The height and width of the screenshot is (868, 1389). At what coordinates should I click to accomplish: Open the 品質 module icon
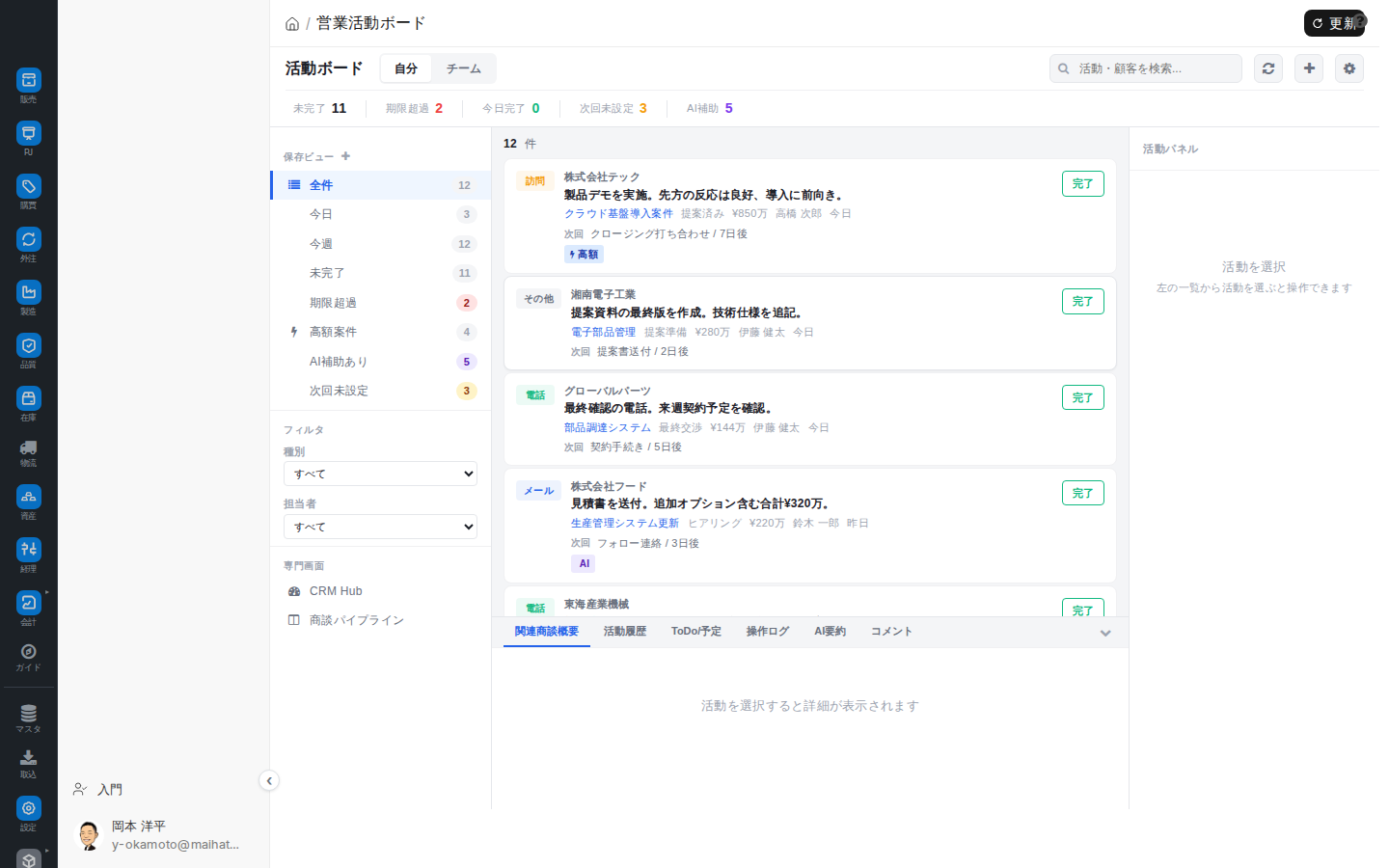(29, 345)
